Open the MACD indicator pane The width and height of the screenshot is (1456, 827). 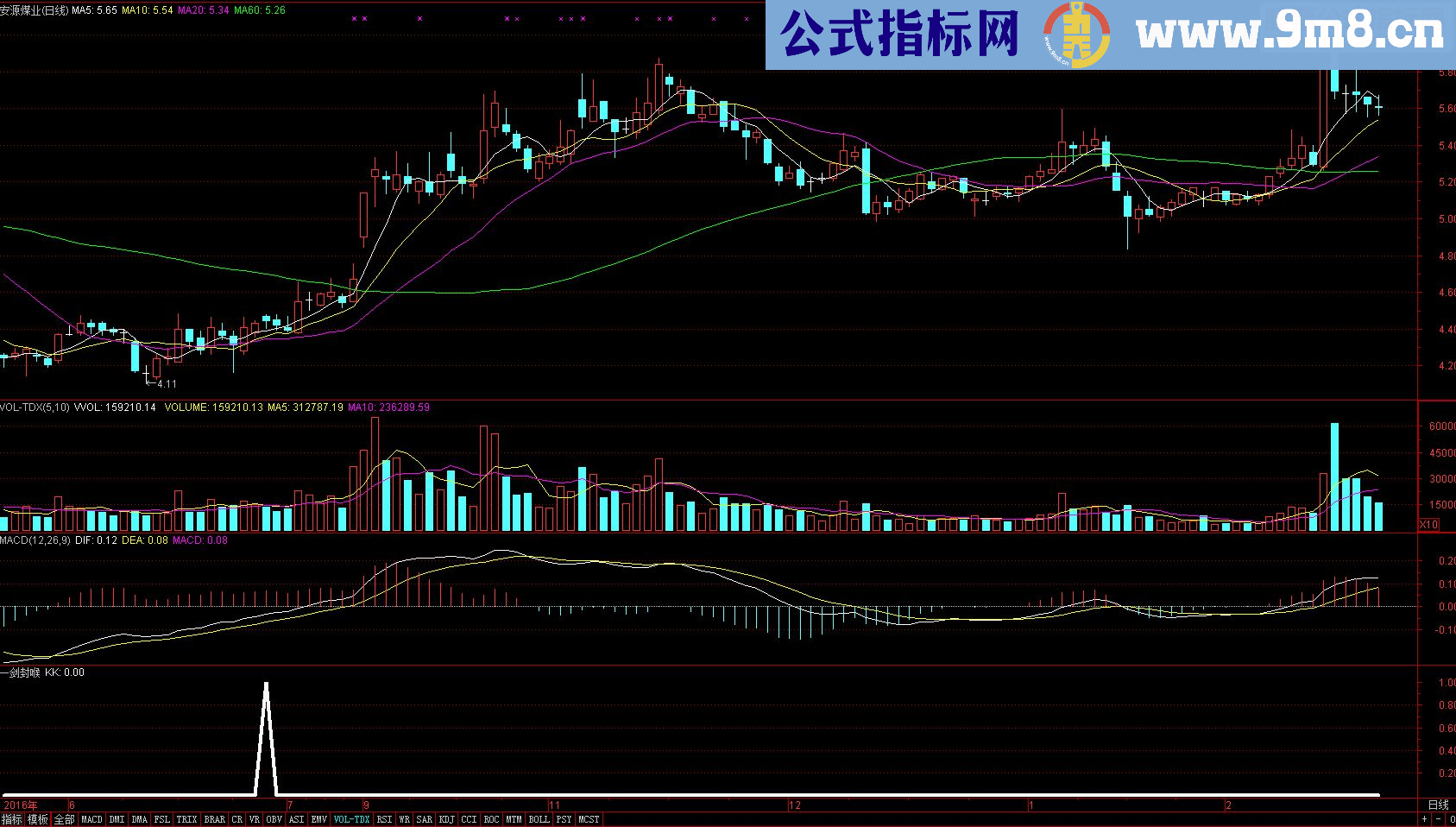[x=91, y=818]
